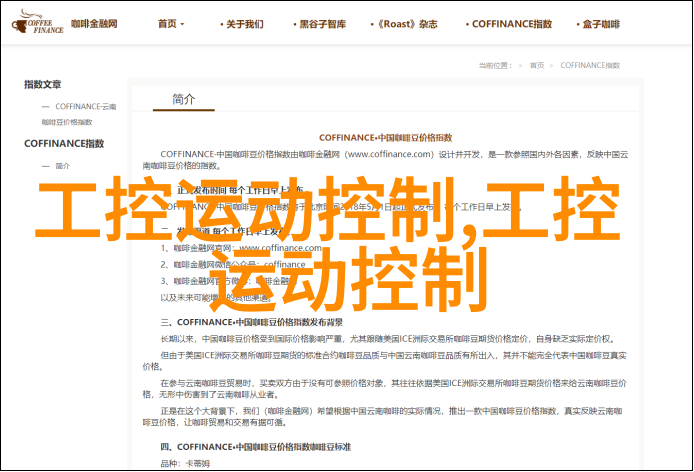Viewport: 694px width, 472px height.
Task: Click the 咖啡金融网 site title
Action: pos(94,23)
